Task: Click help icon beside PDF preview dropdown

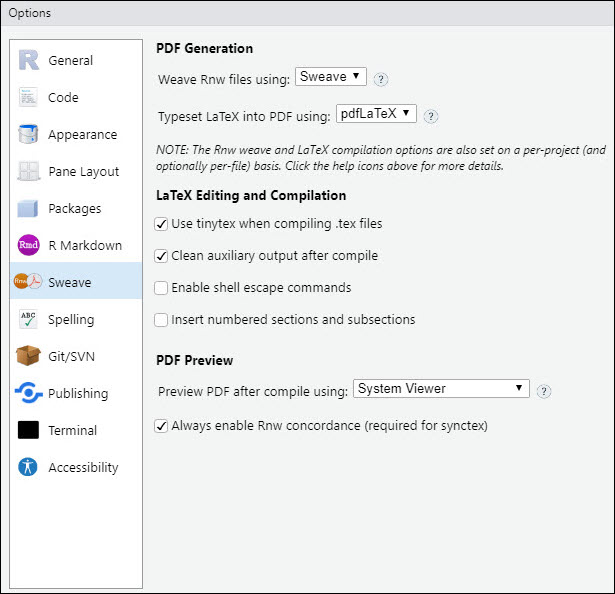Action: (545, 390)
